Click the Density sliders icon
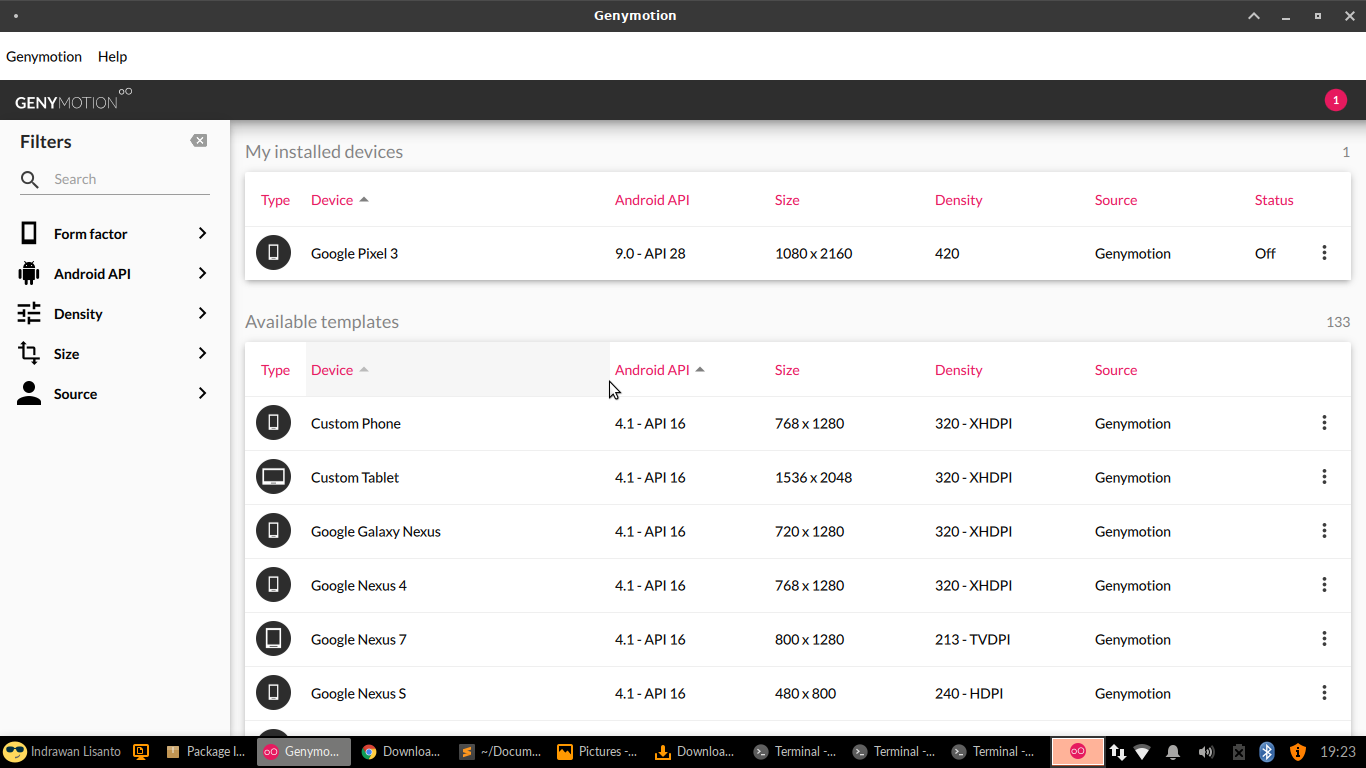This screenshot has height=768, width=1366. click(29, 313)
